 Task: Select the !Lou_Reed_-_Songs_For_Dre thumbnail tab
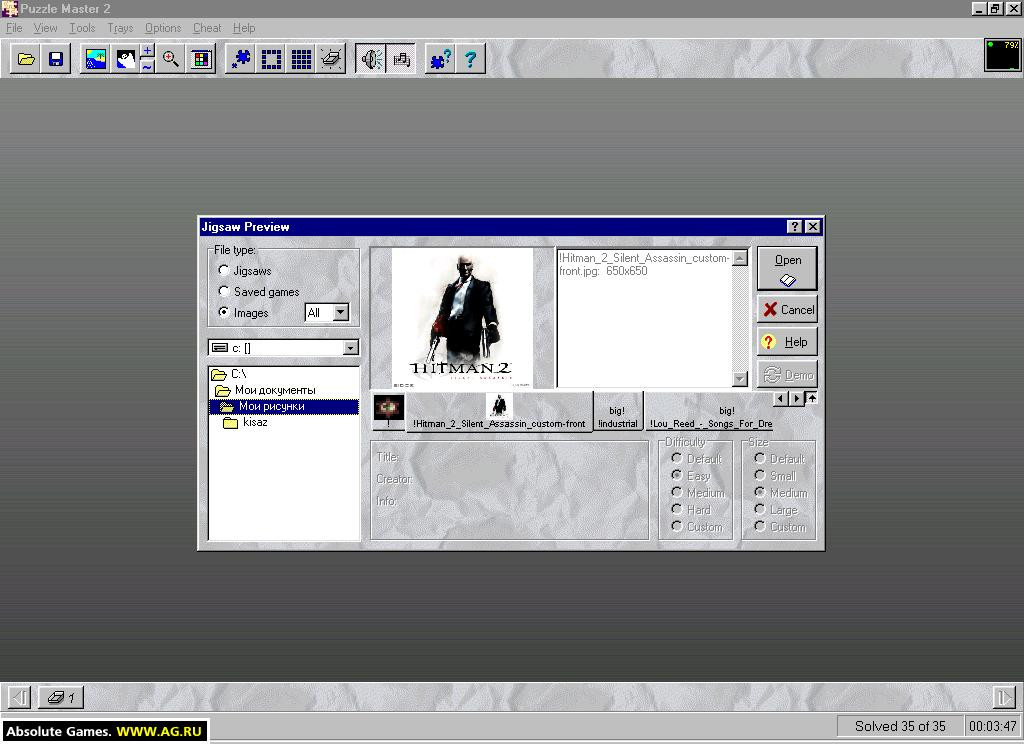tap(711, 412)
